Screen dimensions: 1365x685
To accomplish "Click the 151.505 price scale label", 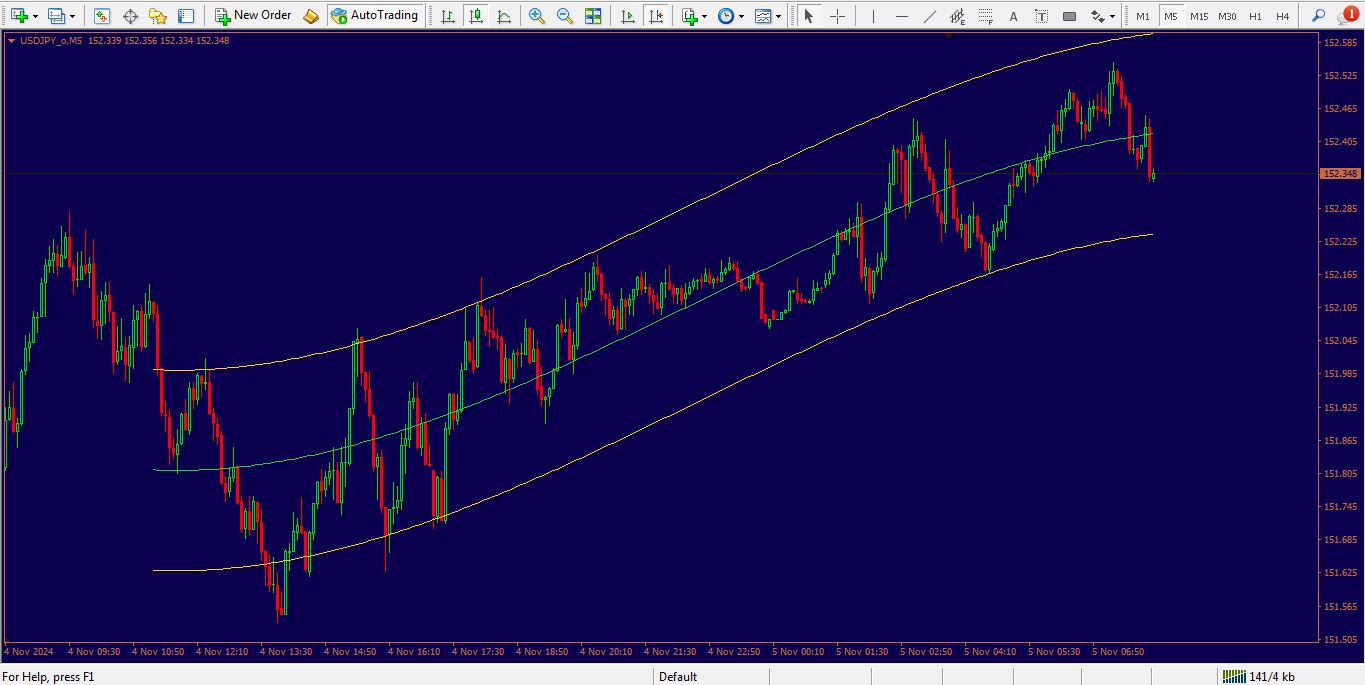I will [1339, 639].
